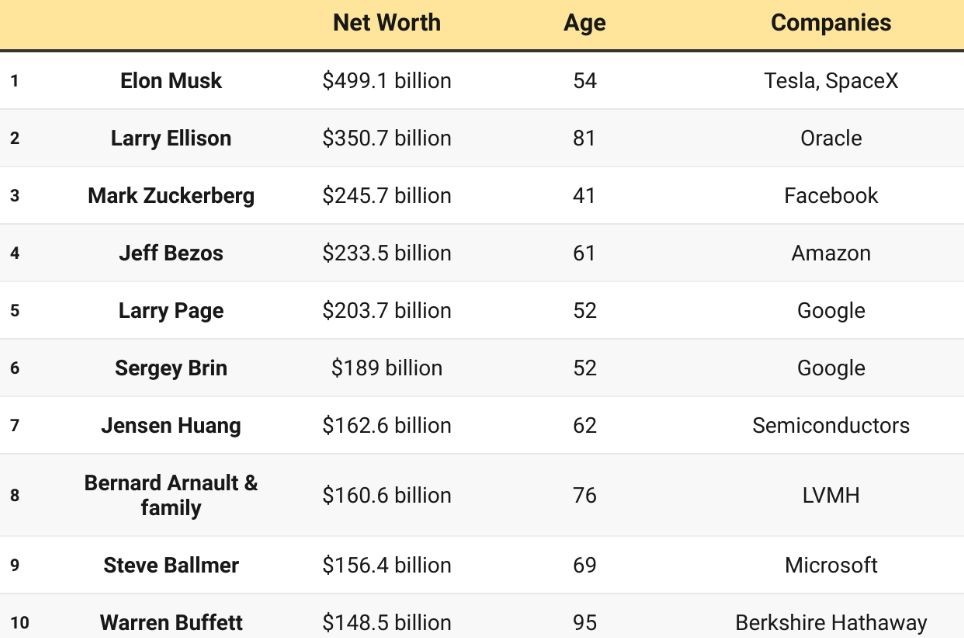Click the Larry Page name
This screenshot has height=638, width=964.
coord(171,310)
